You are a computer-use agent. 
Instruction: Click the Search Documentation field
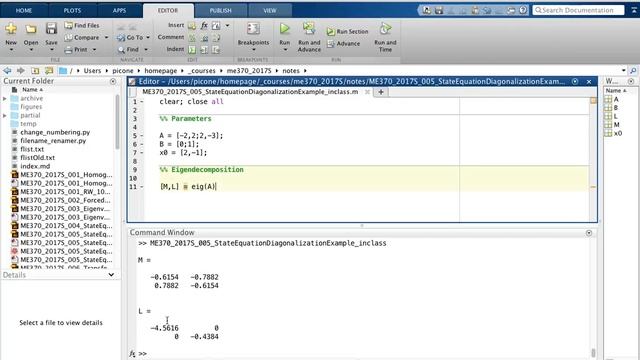click(x=578, y=10)
